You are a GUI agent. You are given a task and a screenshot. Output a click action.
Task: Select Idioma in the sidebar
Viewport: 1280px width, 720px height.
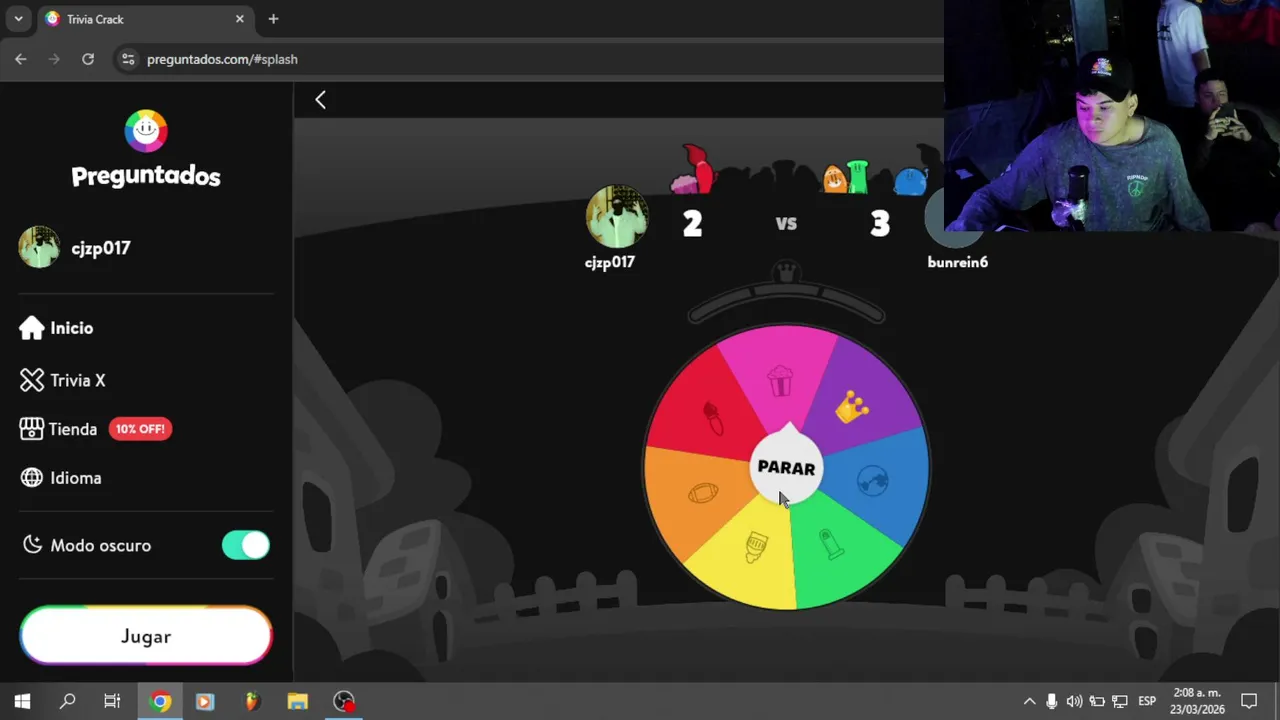click(x=61, y=478)
